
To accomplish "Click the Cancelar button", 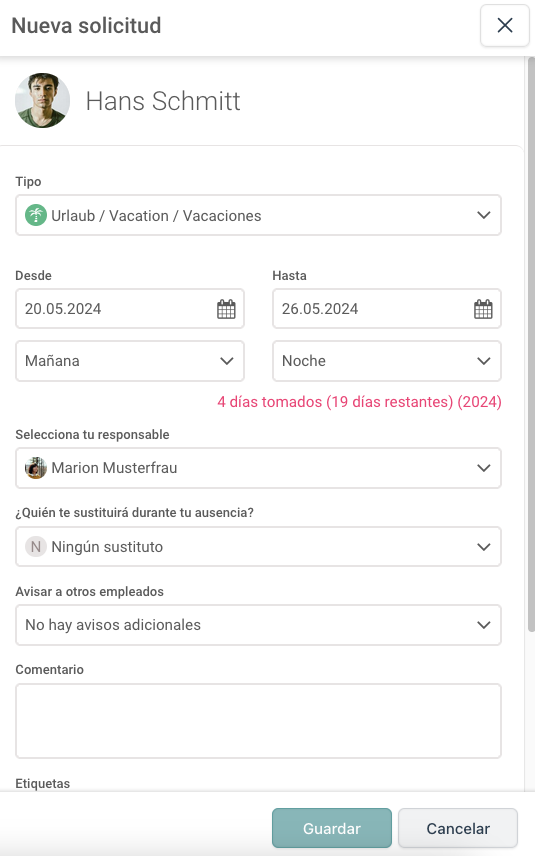I will [458, 828].
